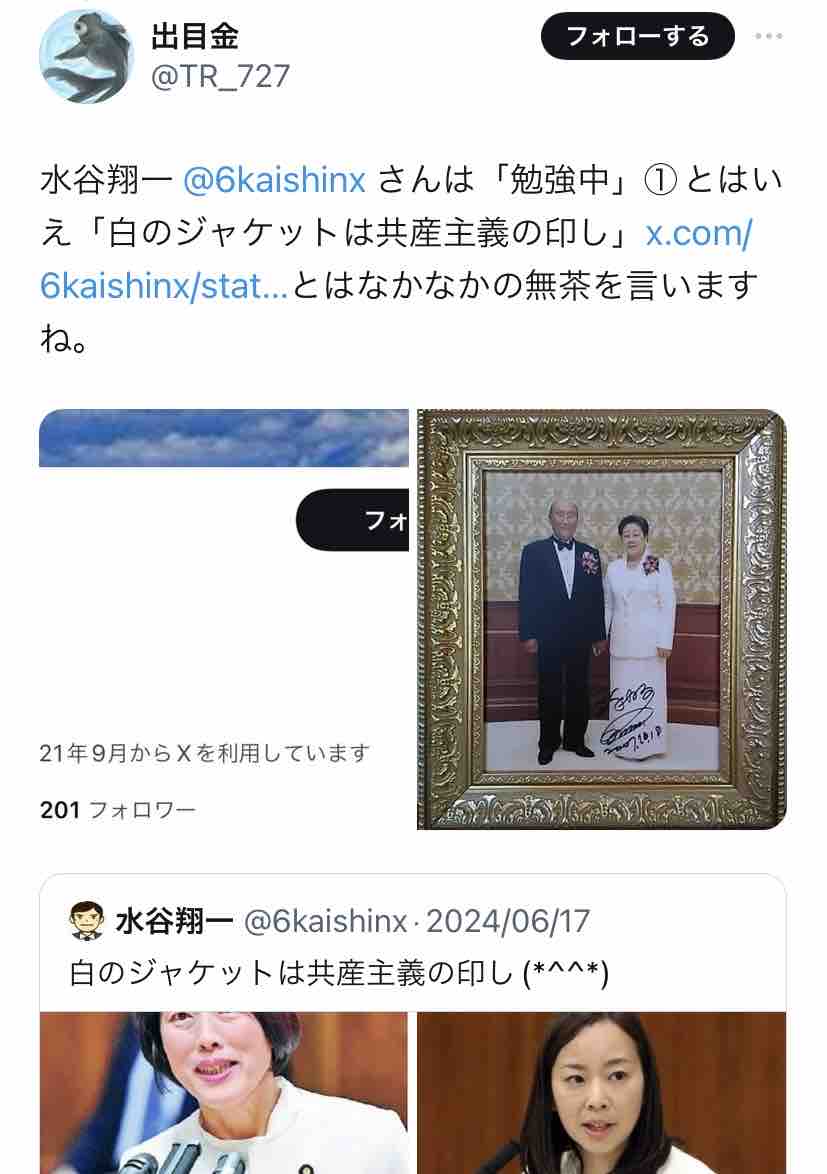
Task: Click the three-dot more options icon
Action: coord(769,36)
